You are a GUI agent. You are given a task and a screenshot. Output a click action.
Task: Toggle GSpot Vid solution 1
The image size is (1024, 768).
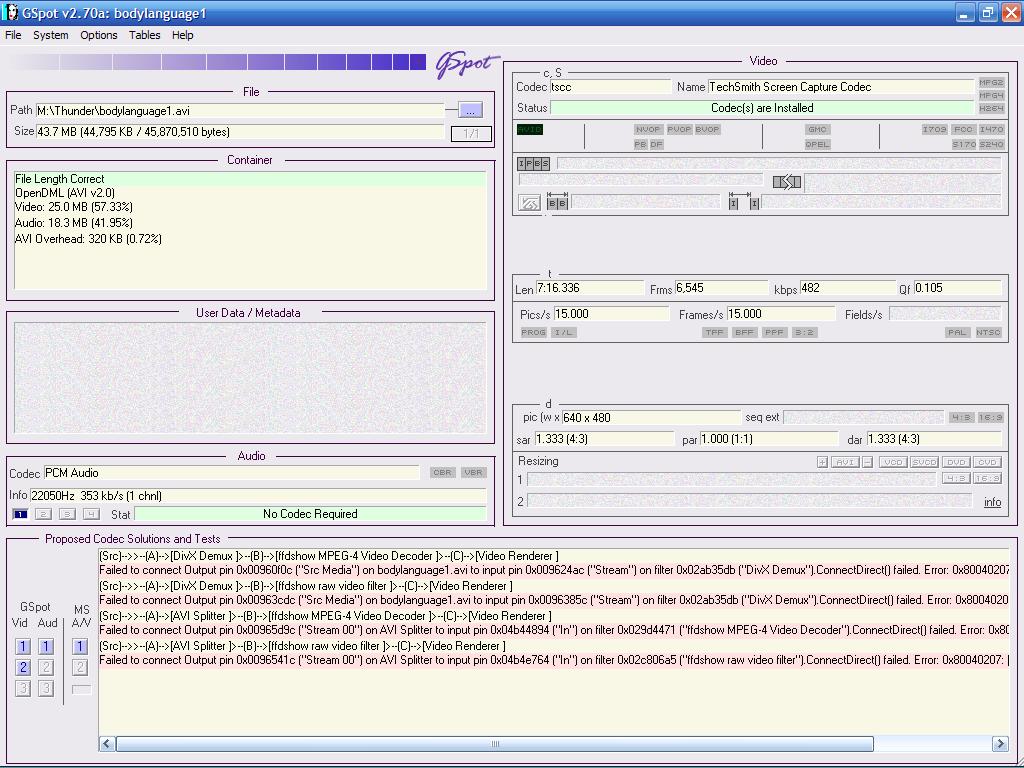23,647
